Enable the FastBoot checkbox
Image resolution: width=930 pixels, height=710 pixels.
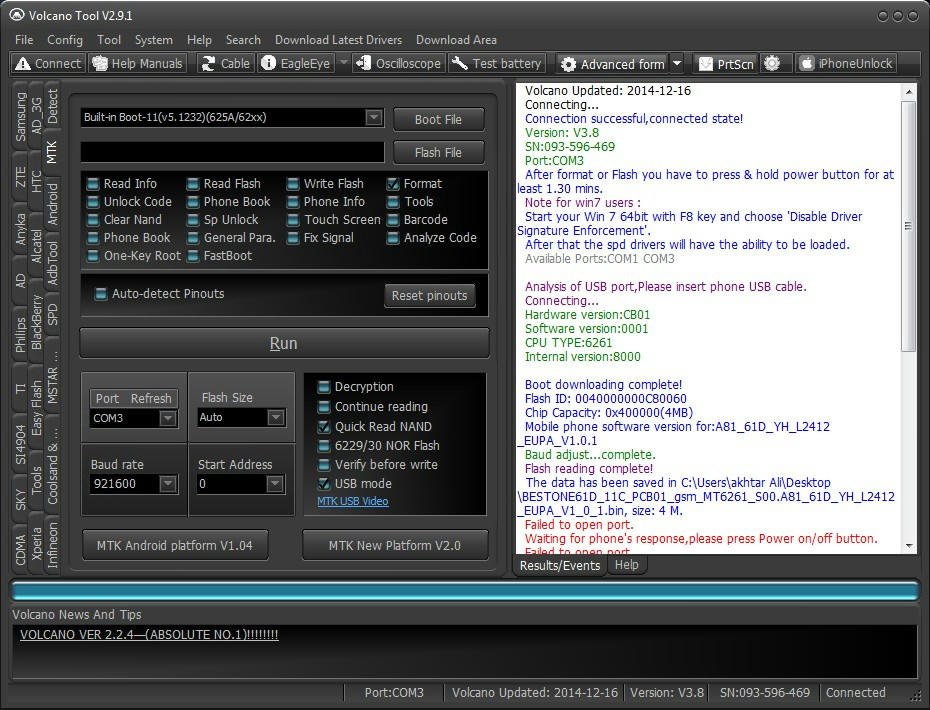(x=193, y=256)
